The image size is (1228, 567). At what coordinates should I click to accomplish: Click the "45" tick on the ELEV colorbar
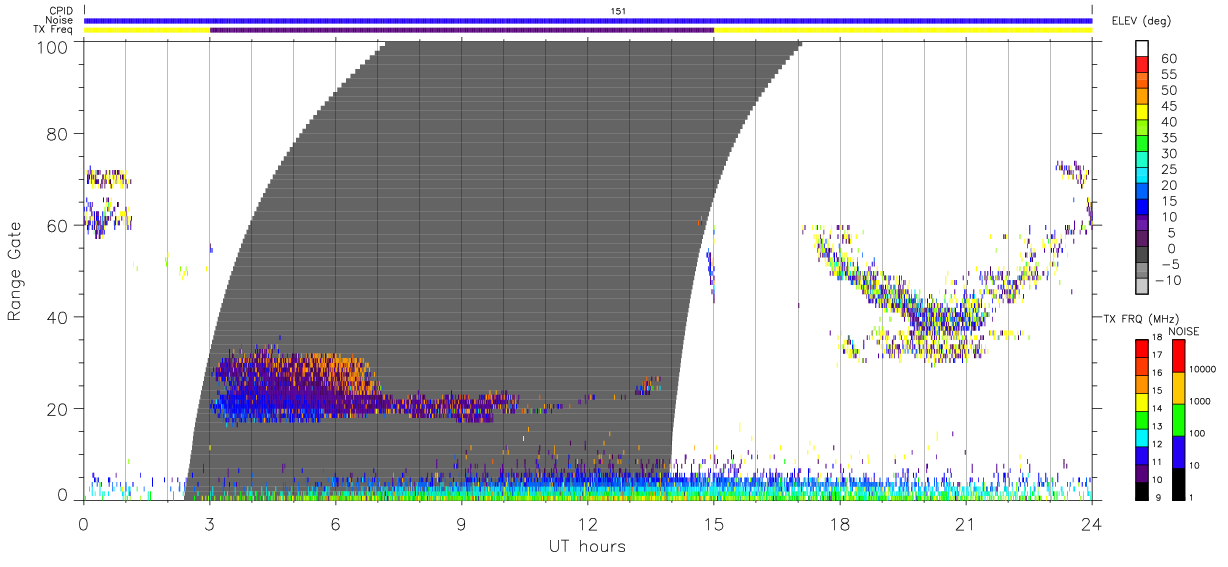coord(1167,106)
